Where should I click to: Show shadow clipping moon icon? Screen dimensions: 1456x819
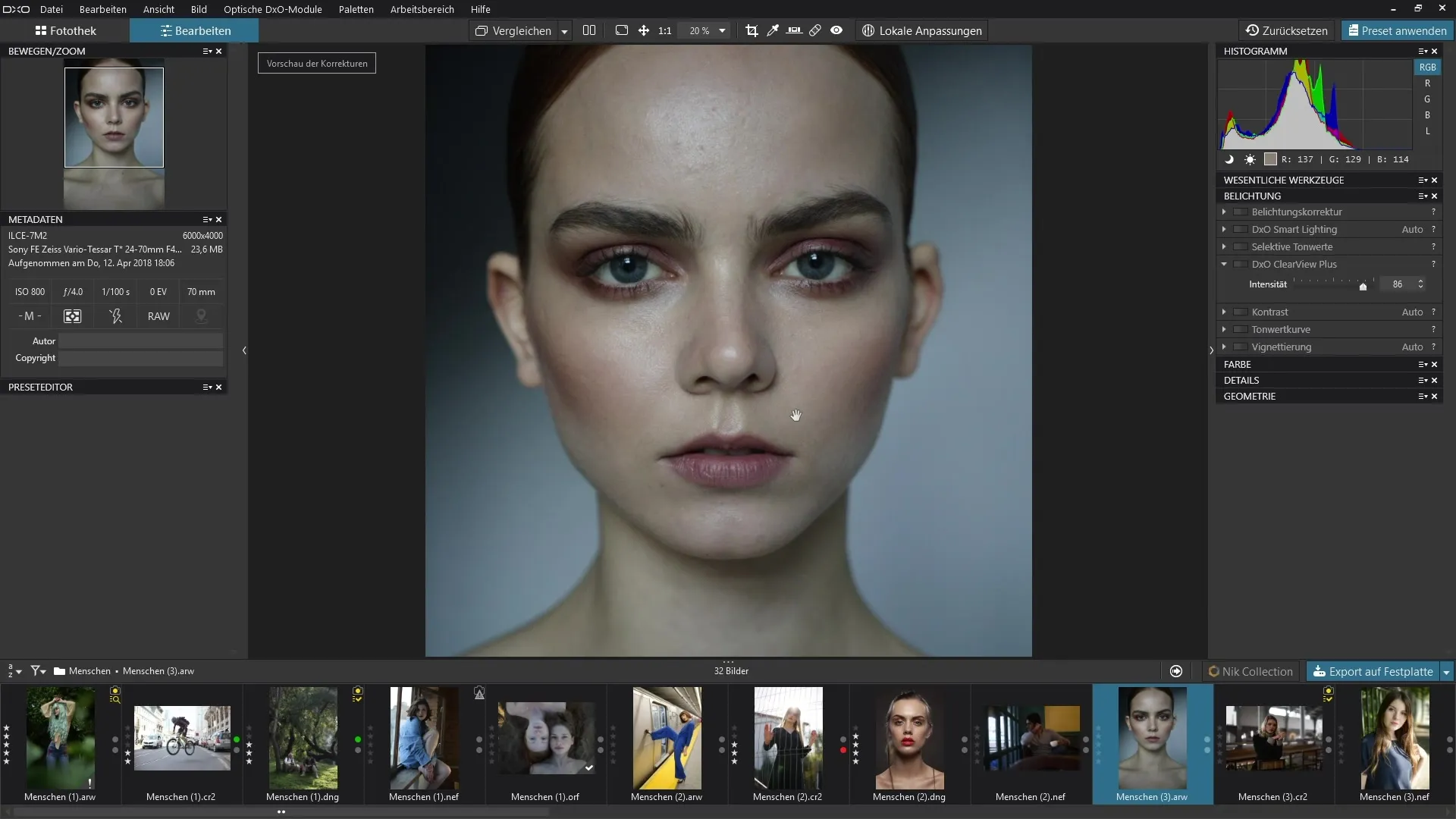pos(1229,159)
